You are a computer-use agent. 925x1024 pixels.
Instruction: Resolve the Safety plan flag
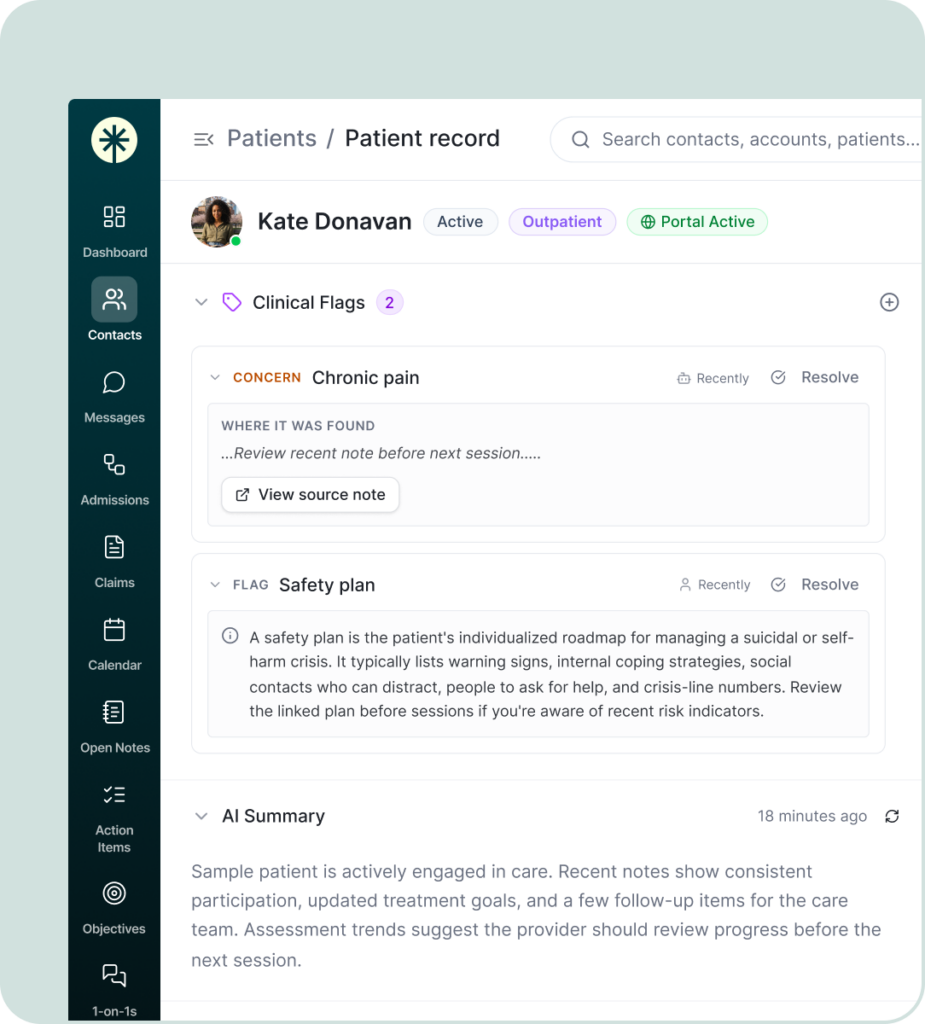point(815,584)
